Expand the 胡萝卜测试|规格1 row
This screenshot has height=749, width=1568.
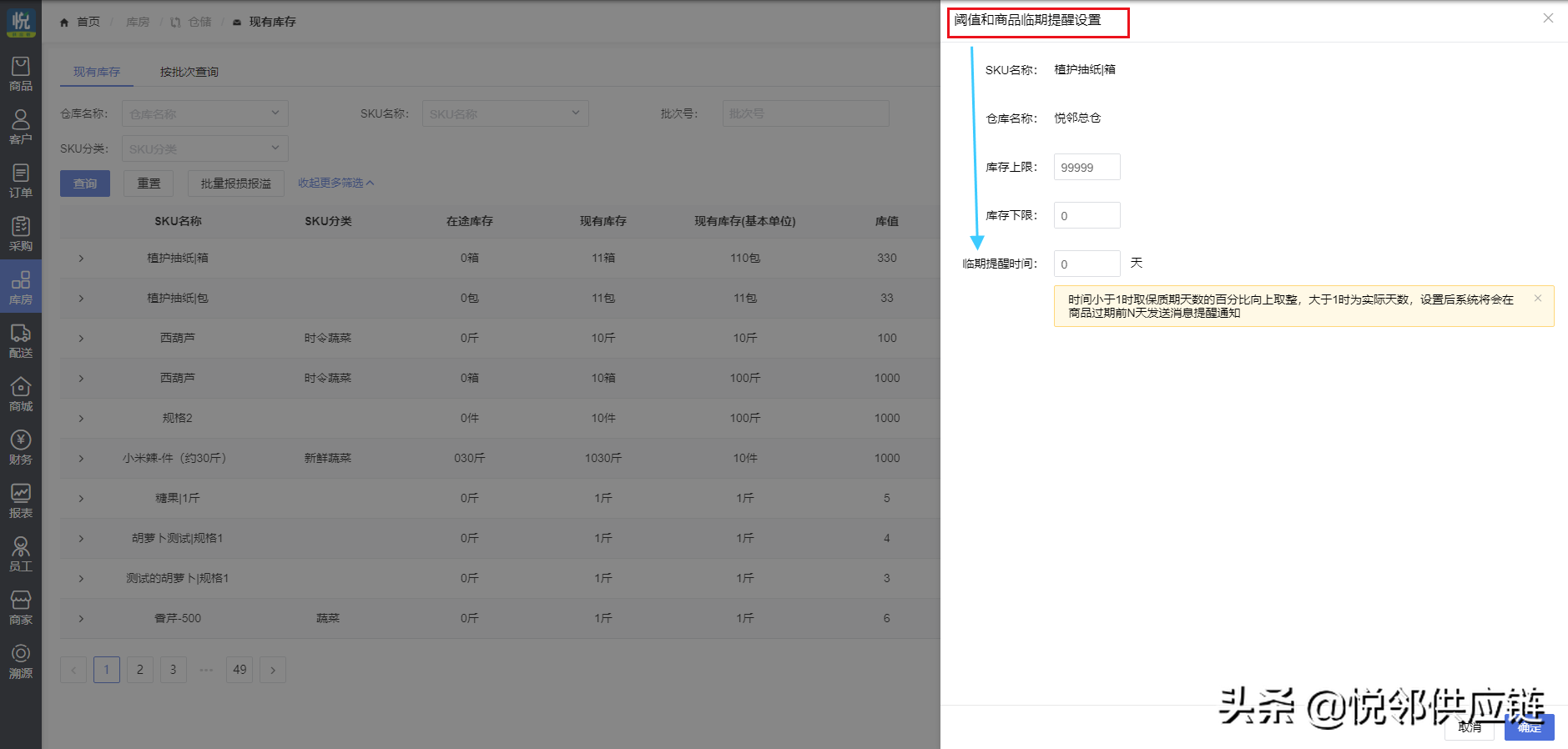pyautogui.click(x=81, y=539)
